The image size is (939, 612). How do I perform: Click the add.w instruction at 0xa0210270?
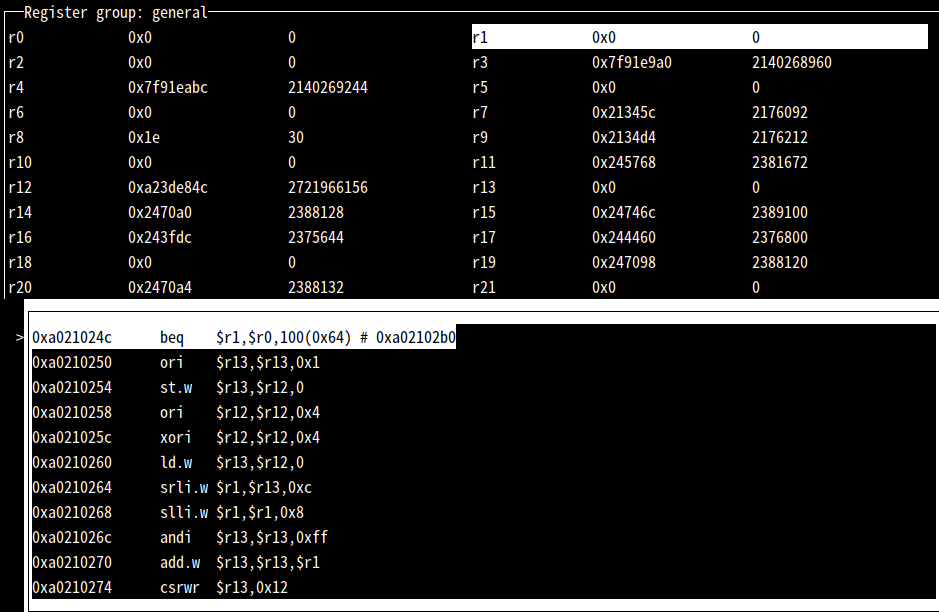coord(179,563)
